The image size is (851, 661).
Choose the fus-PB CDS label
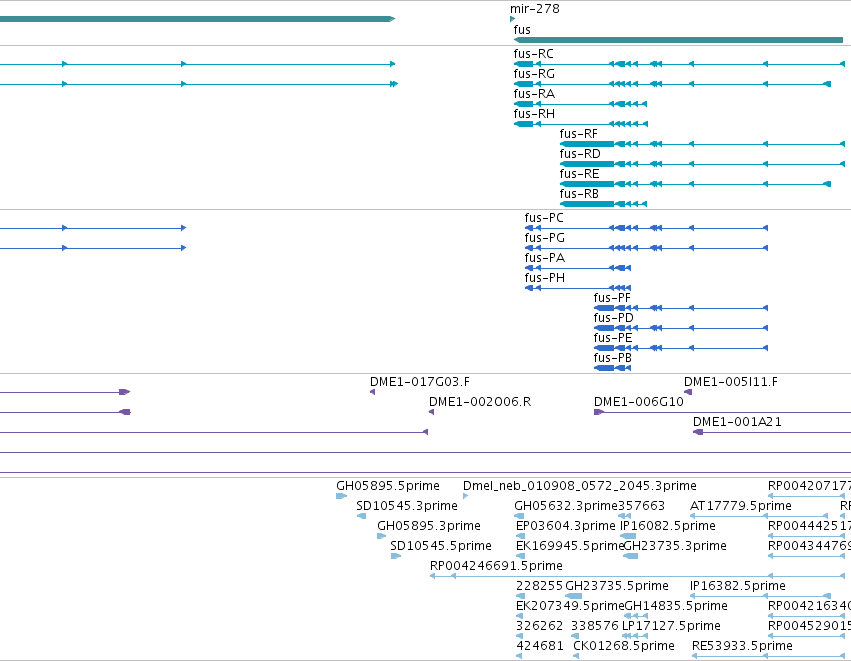[613, 358]
